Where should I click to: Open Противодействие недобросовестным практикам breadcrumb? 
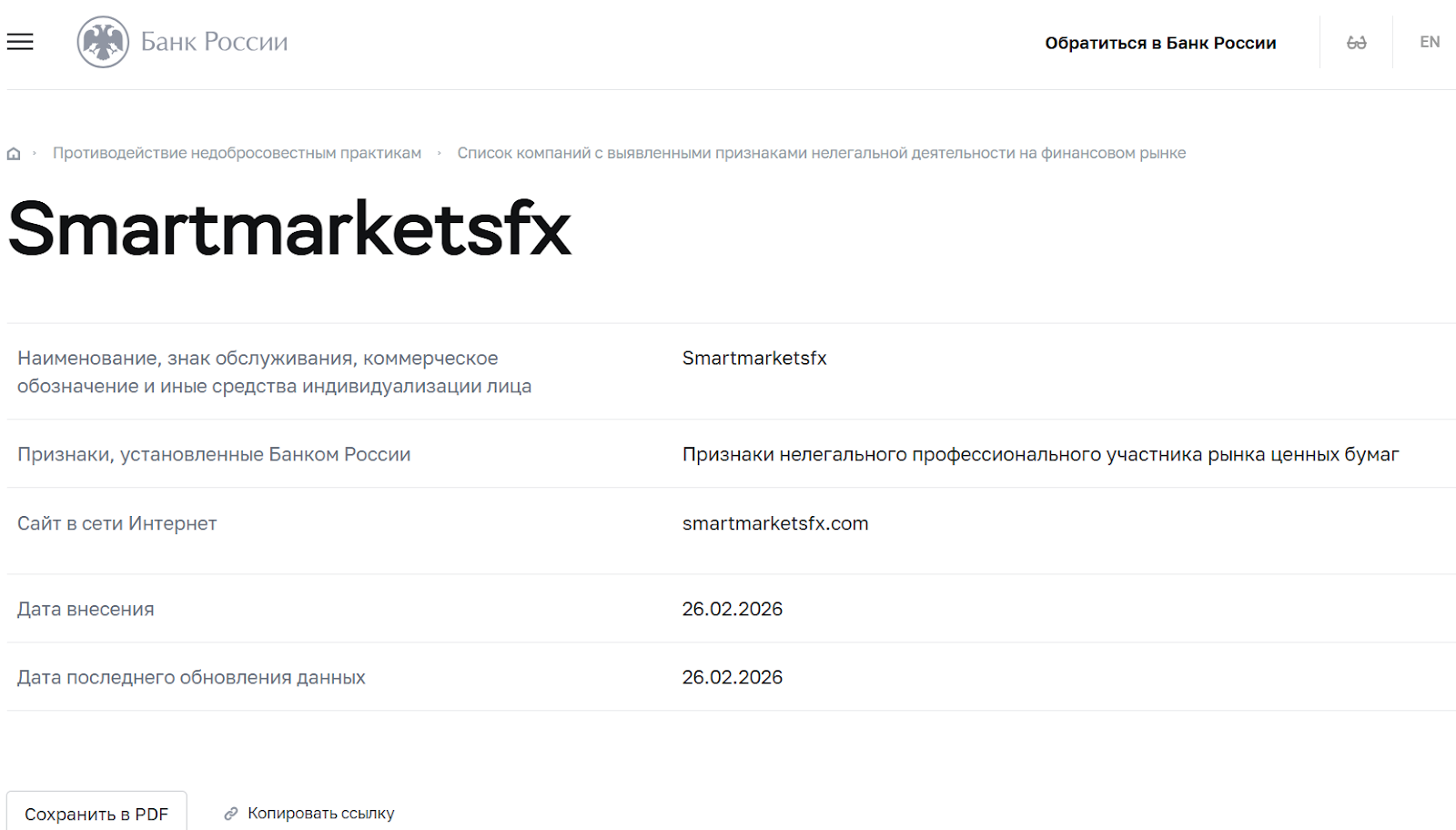[x=237, y=153]
